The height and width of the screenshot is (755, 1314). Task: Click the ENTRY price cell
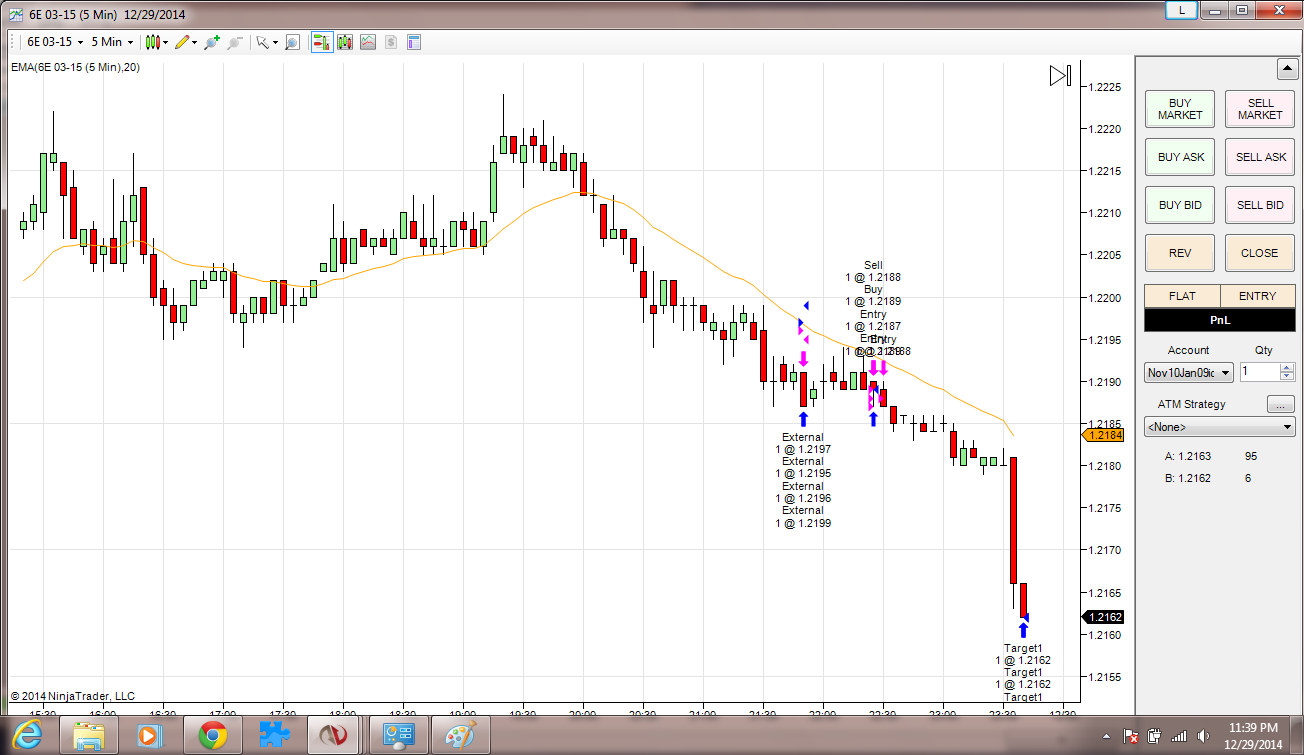1258,296
